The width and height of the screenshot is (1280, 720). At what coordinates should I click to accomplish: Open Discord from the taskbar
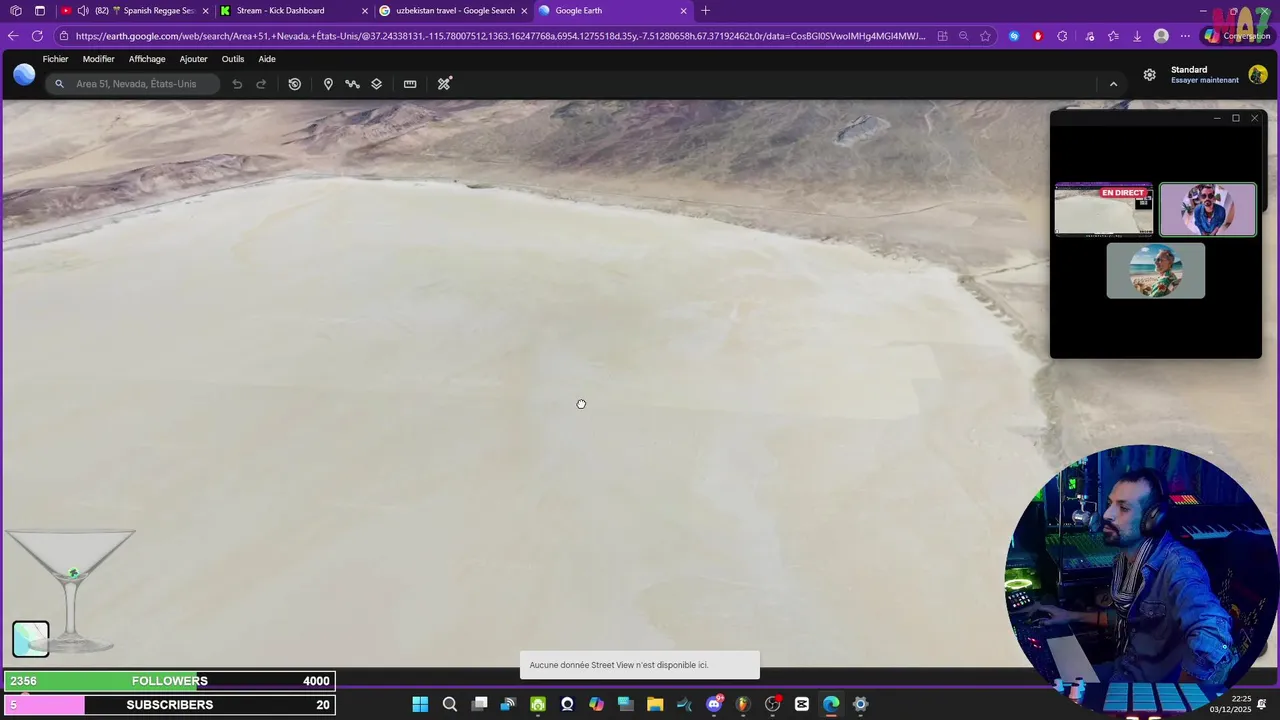pyautogui.click(x=714, y=705)
